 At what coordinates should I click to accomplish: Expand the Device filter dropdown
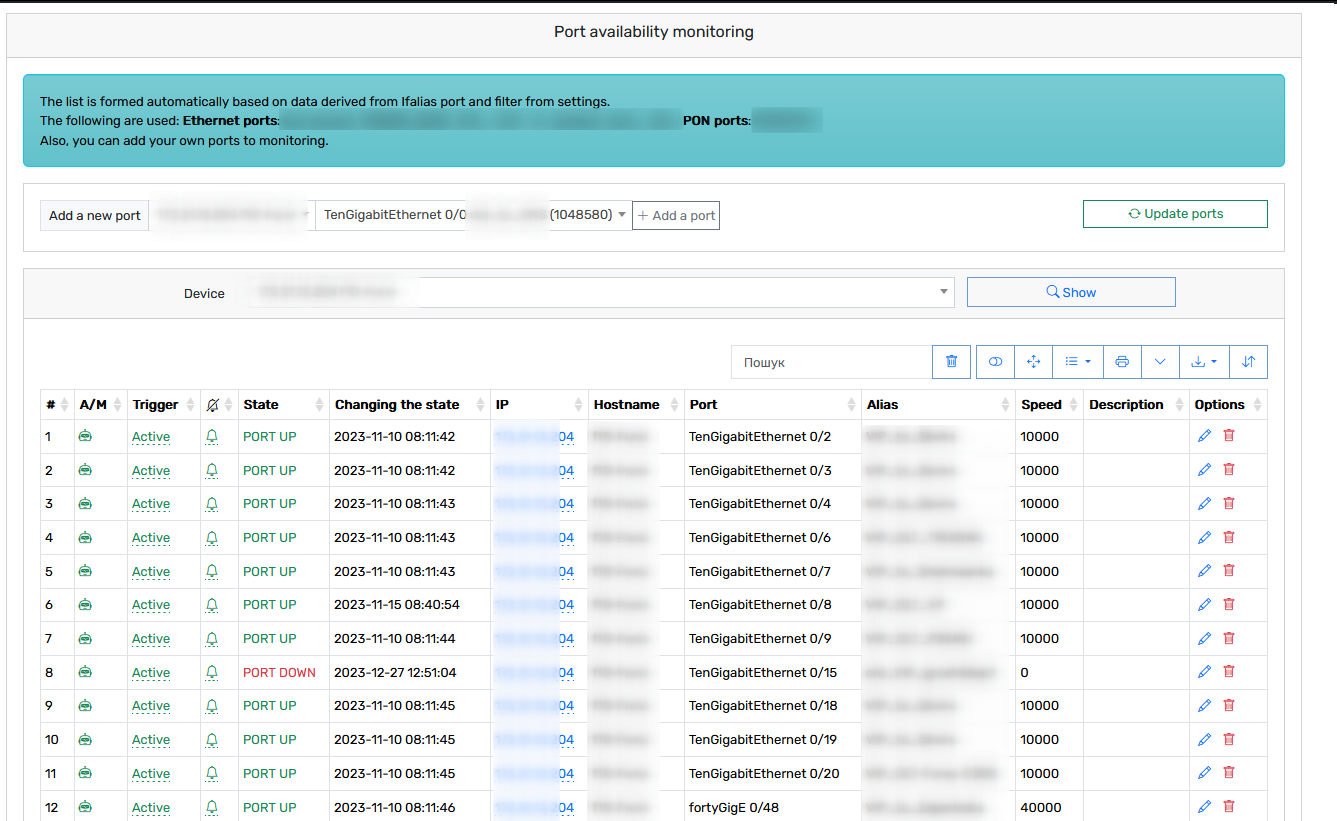(x=601, y=292)
